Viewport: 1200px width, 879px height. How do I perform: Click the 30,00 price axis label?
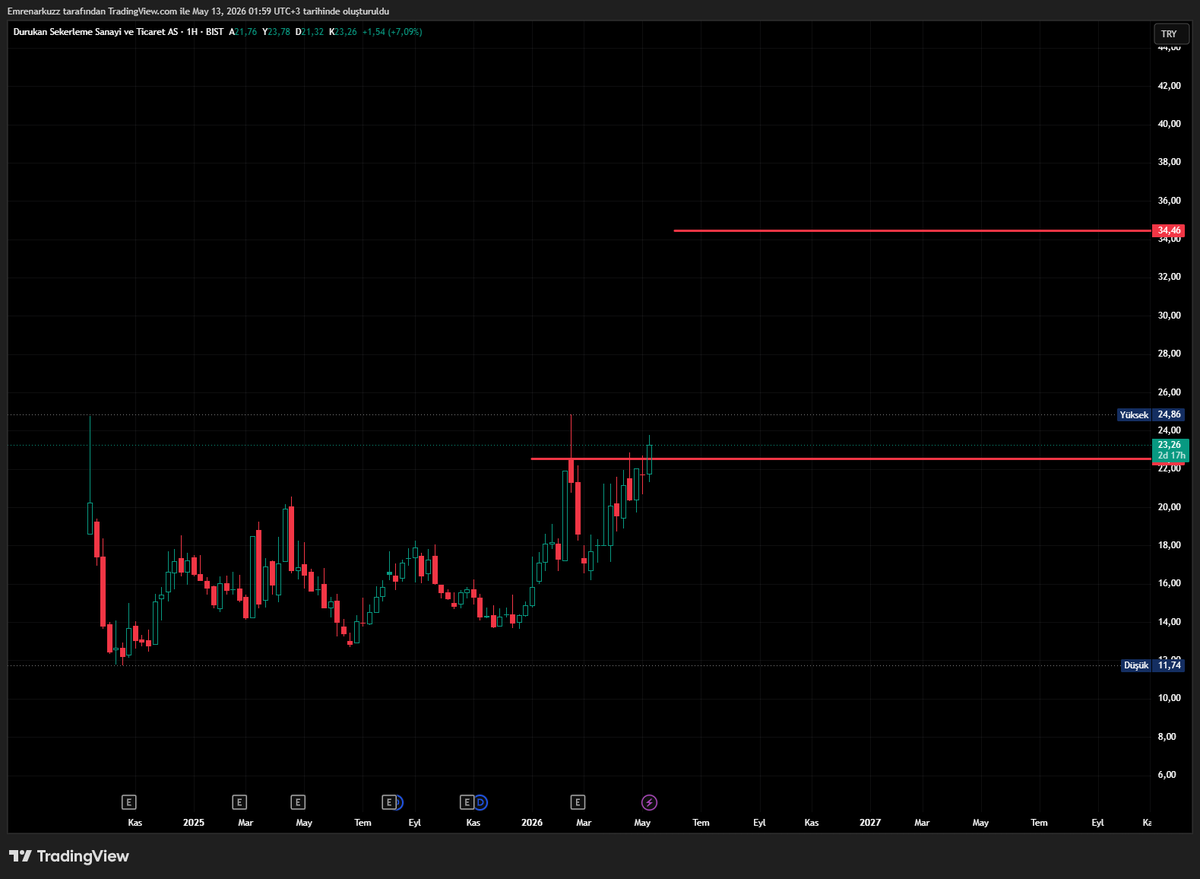[1169, 315]
